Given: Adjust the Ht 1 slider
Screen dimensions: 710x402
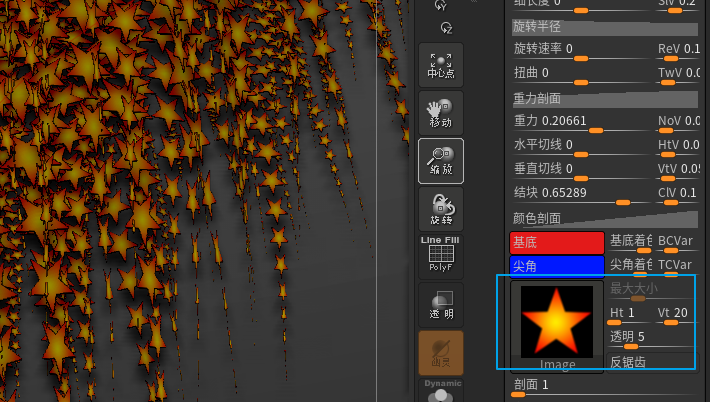Looking at the screenshot, I should click(x=628, y=315).
